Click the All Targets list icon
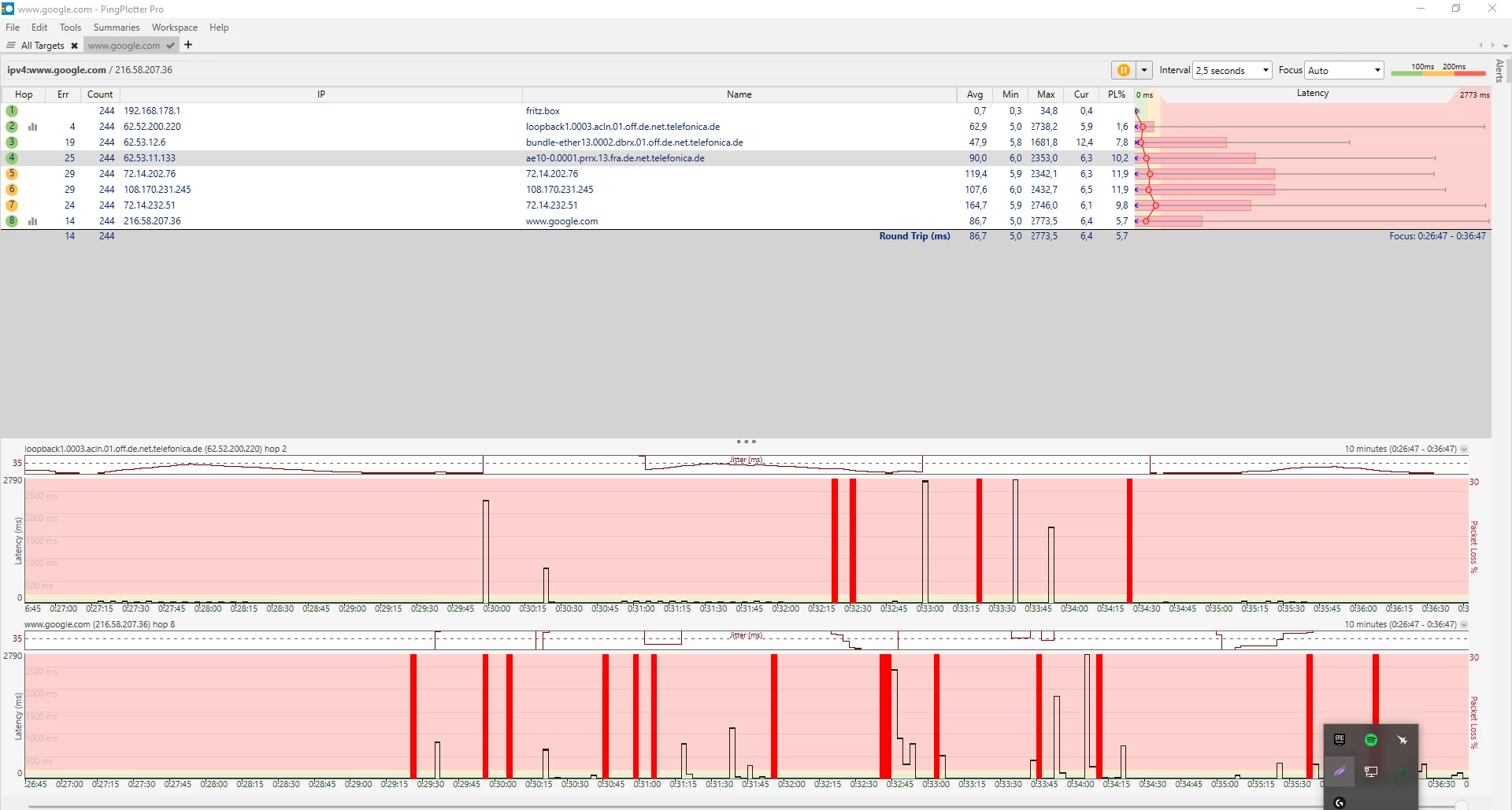This screenshot has width=1512, height=810. click(x=11, y=46)
